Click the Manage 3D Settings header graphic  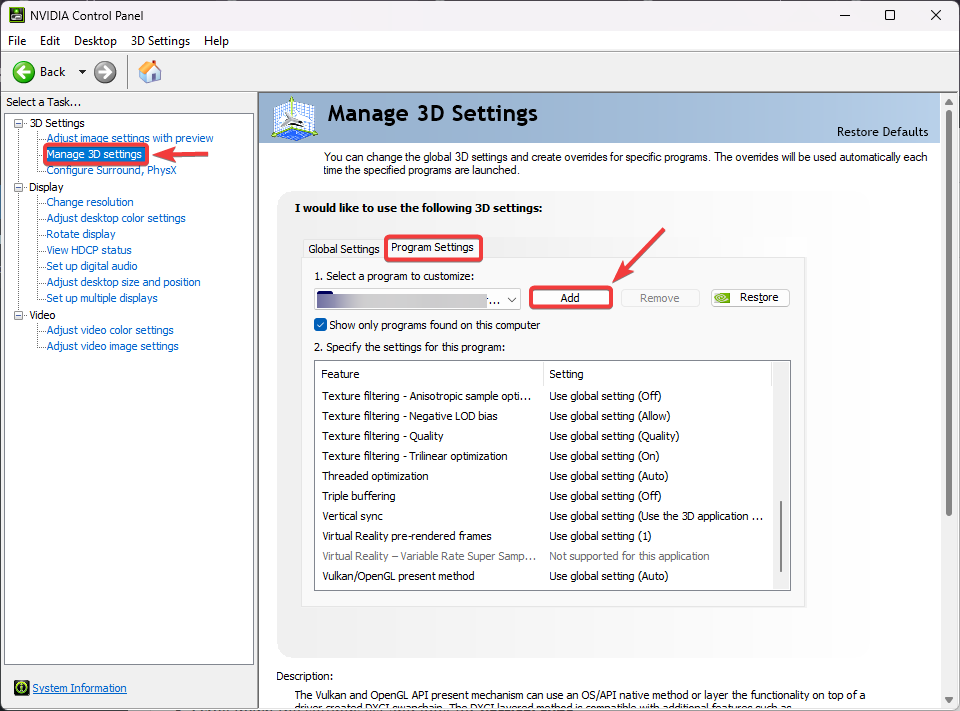tap(295, 118)
